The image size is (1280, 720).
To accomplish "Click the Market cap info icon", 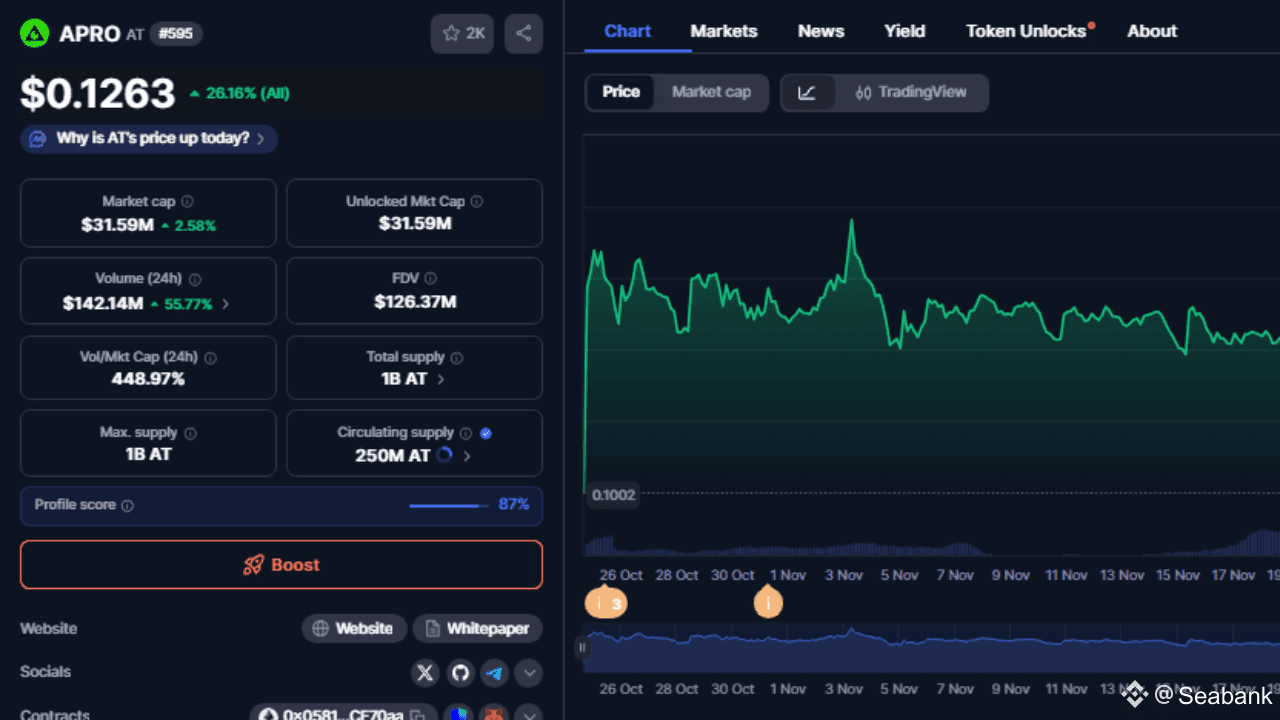I will coord(187,202).
